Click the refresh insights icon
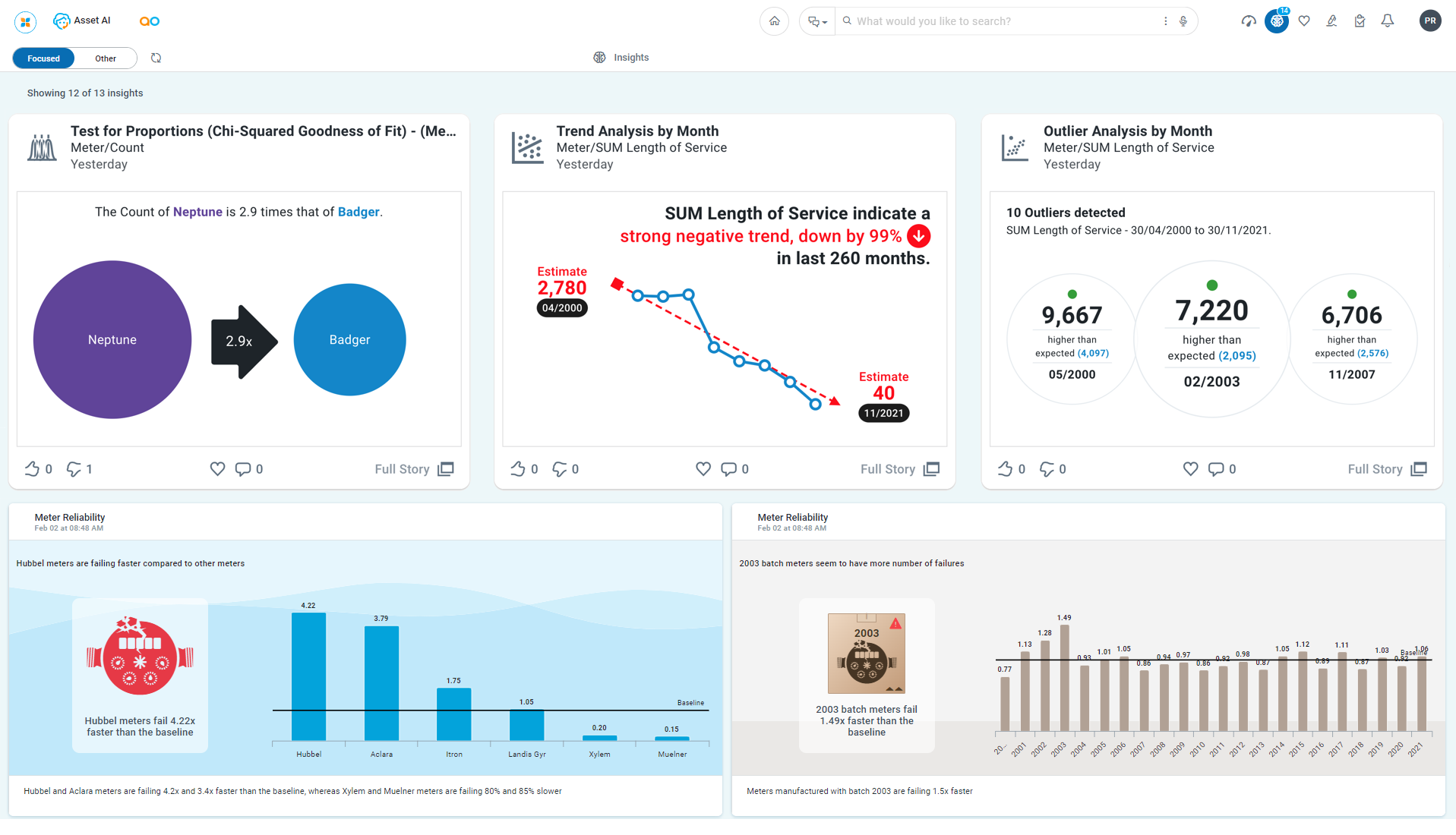The width and height of the screenshot is (1456, 835). coord(156,58)
